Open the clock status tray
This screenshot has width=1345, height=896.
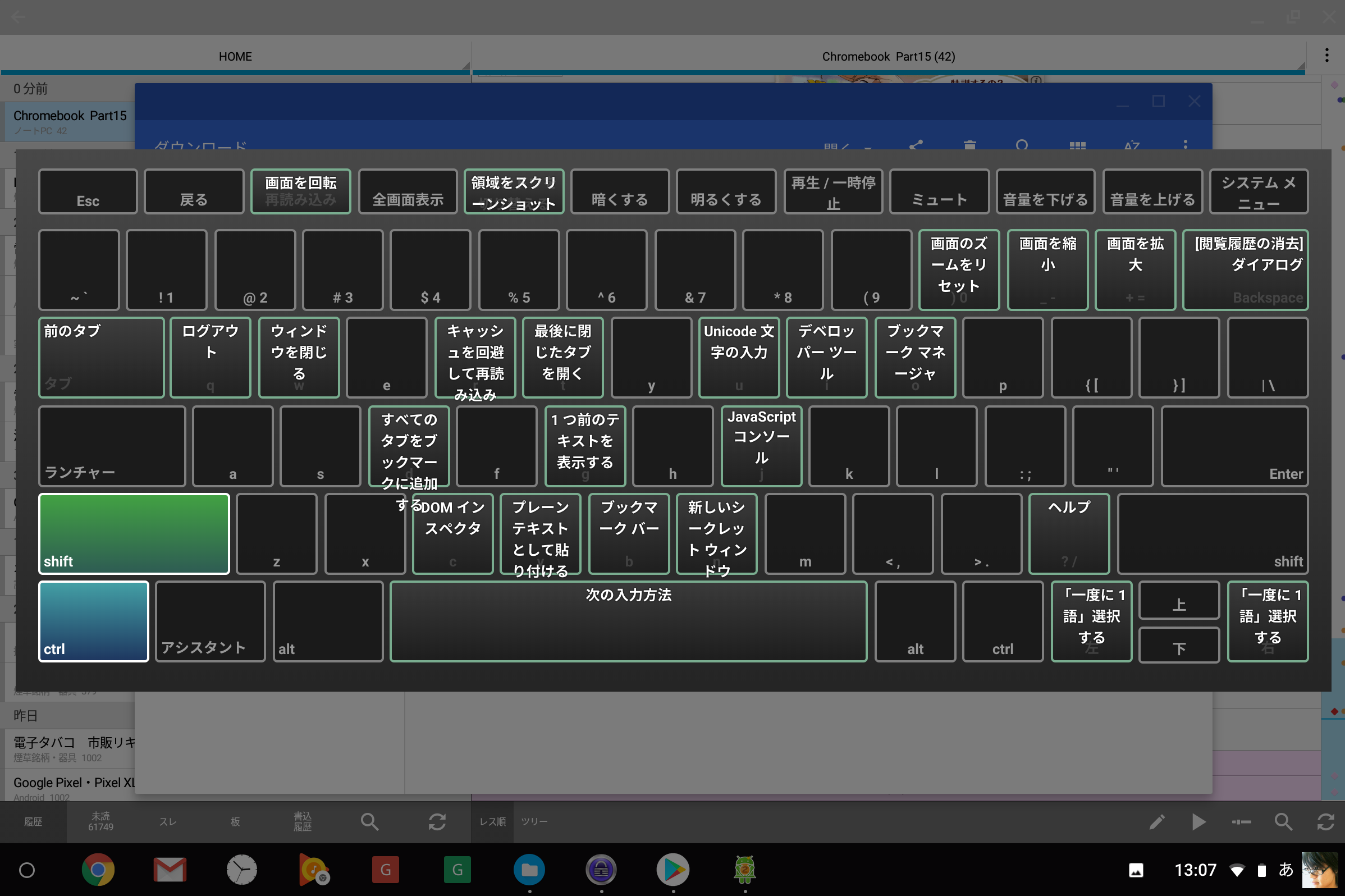pos(1195,870)
